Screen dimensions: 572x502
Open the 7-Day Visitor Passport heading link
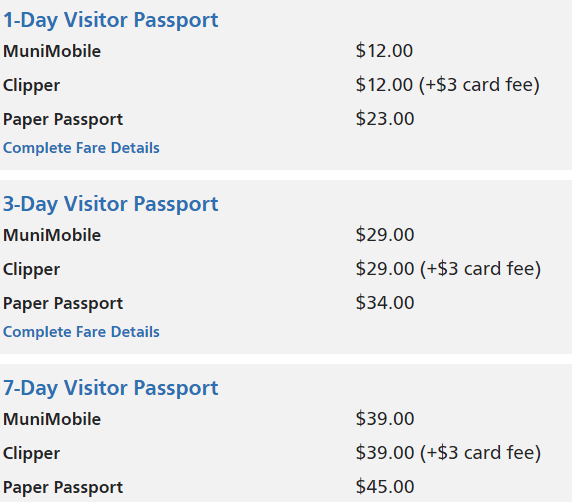(x=111, y=388)
